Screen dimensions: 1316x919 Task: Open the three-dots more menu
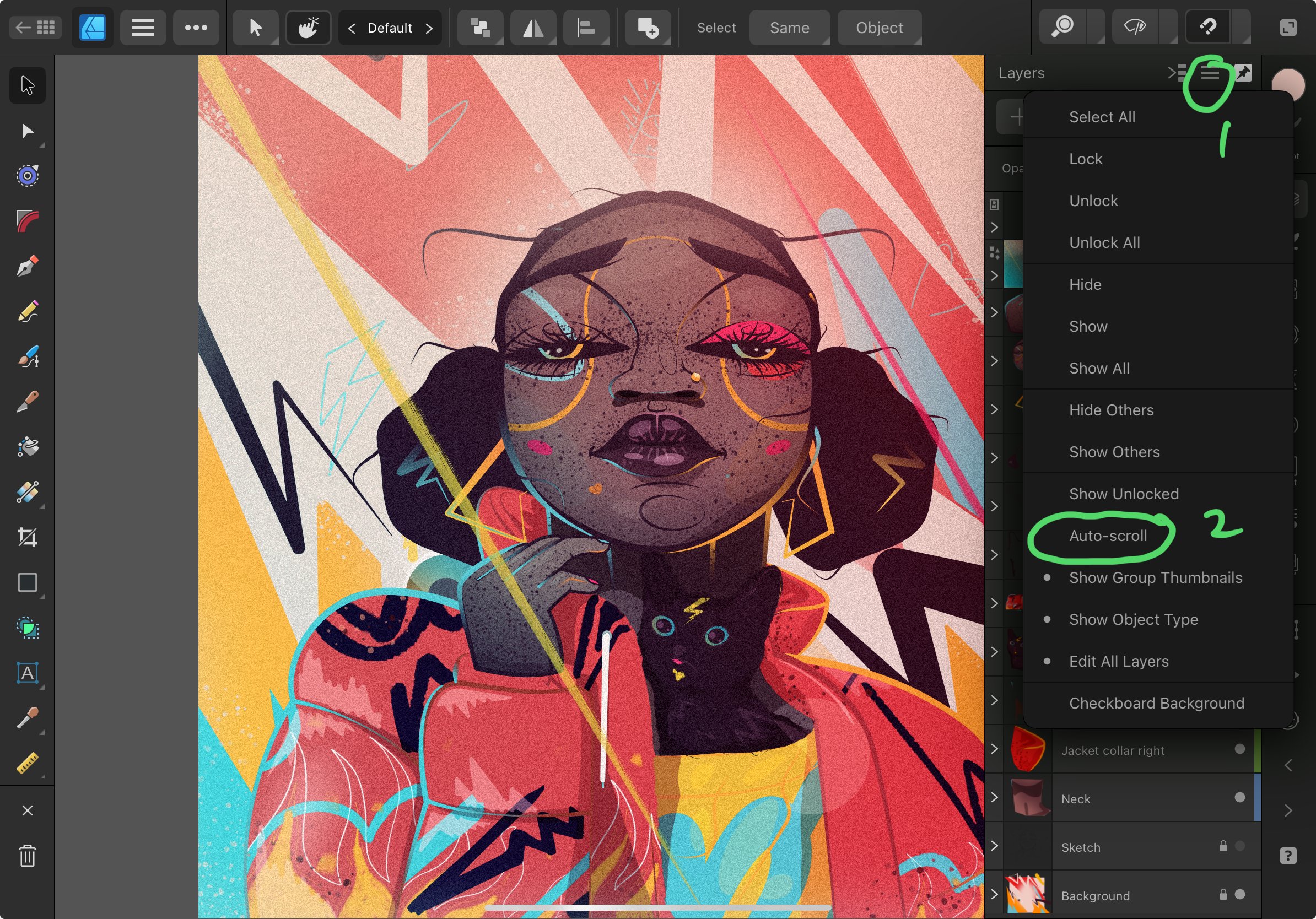coord(196,28)
